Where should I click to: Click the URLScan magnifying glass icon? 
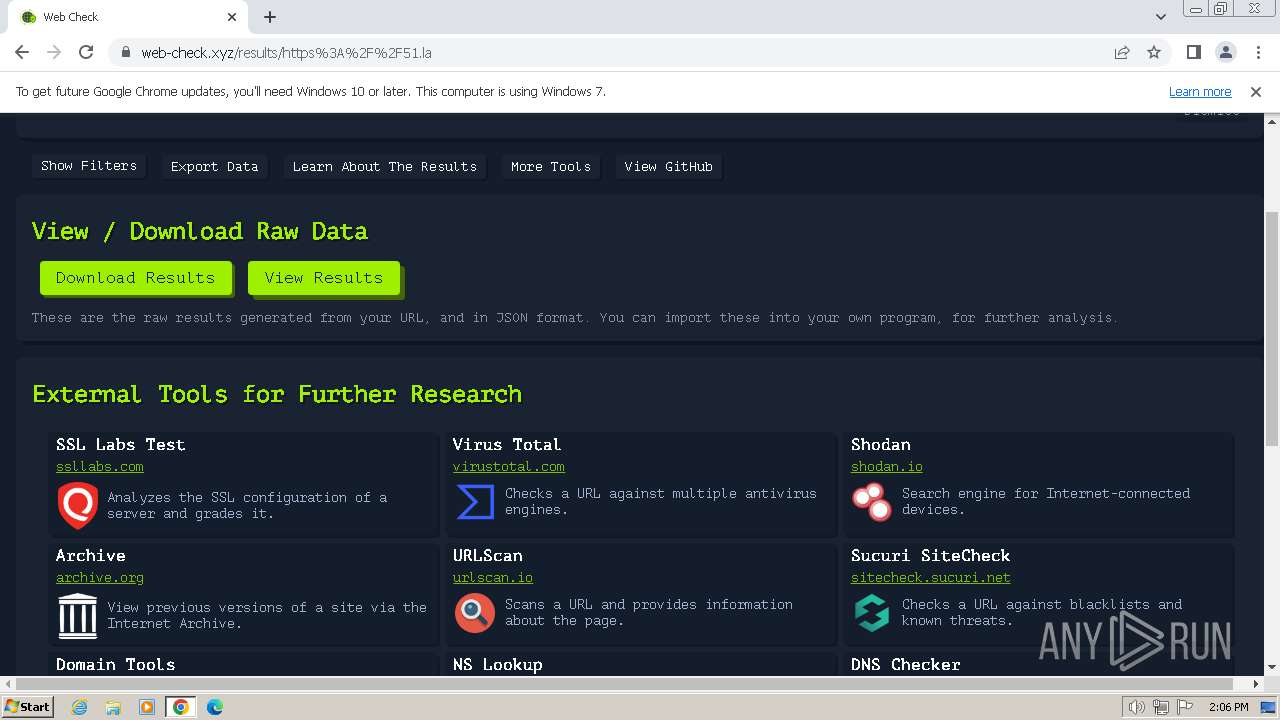point(474,612)
